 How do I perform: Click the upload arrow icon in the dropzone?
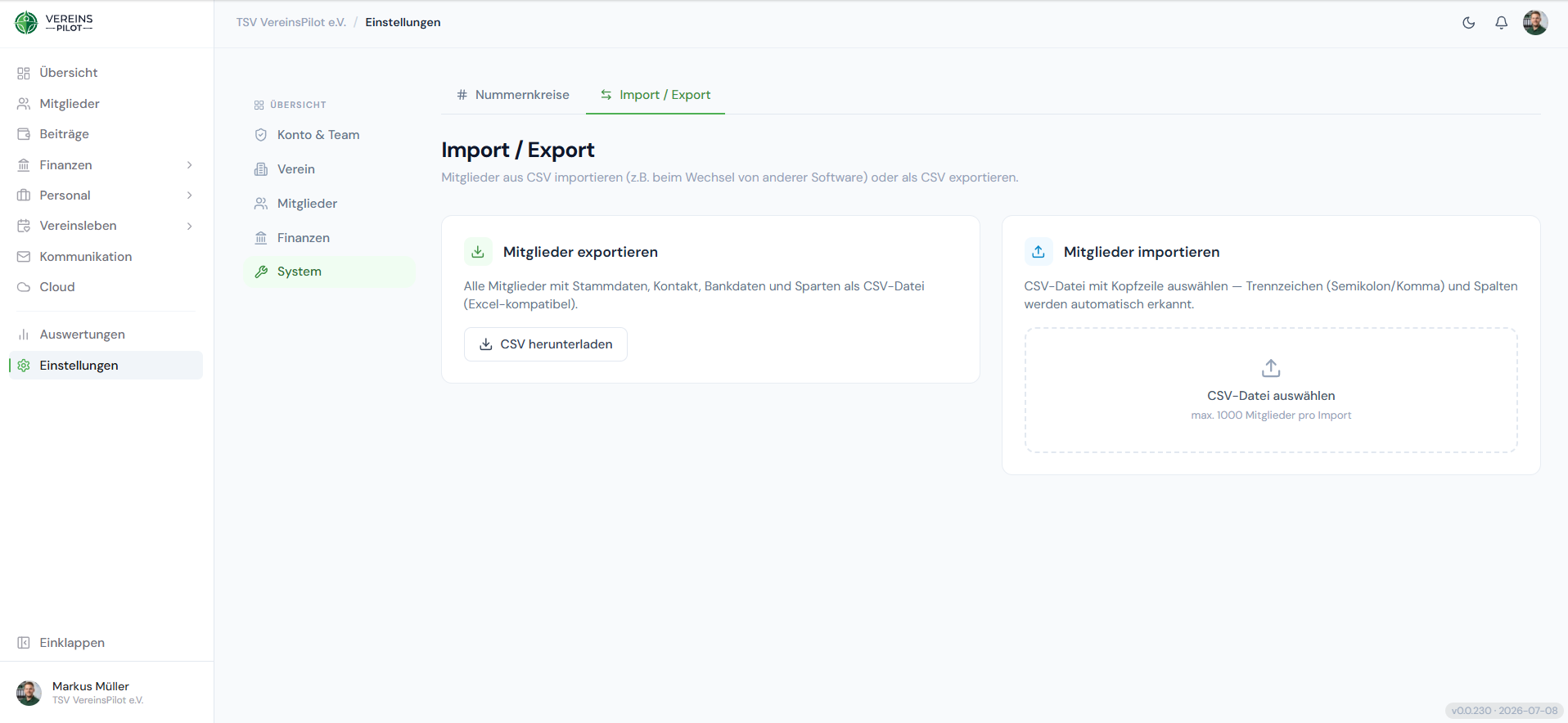click(x=1271, y=368)
